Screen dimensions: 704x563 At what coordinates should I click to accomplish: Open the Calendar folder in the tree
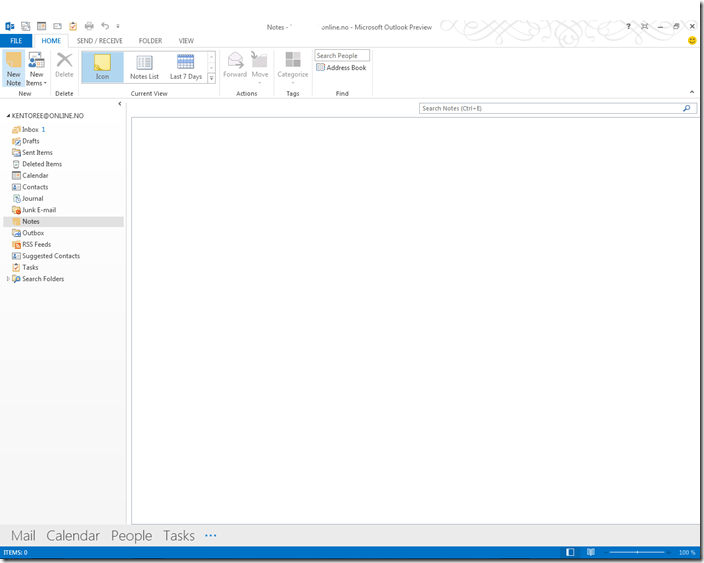click(63, 176)
